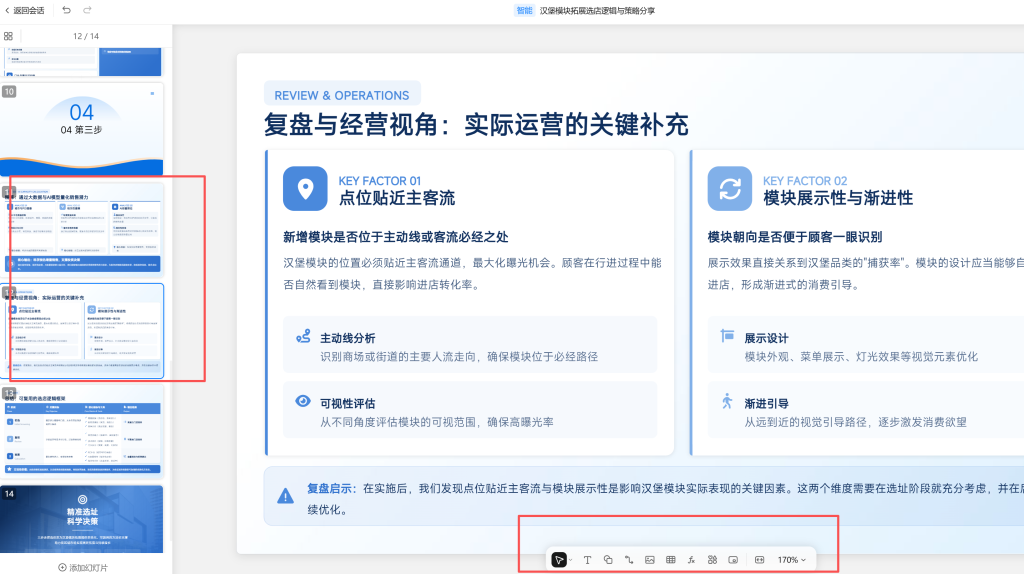Image resolution: width=1024 pixels, height=574 pixels.
Task: Click the paragraph starting 汉堡模块的位置必须贴近
Action: coord(472,274)
